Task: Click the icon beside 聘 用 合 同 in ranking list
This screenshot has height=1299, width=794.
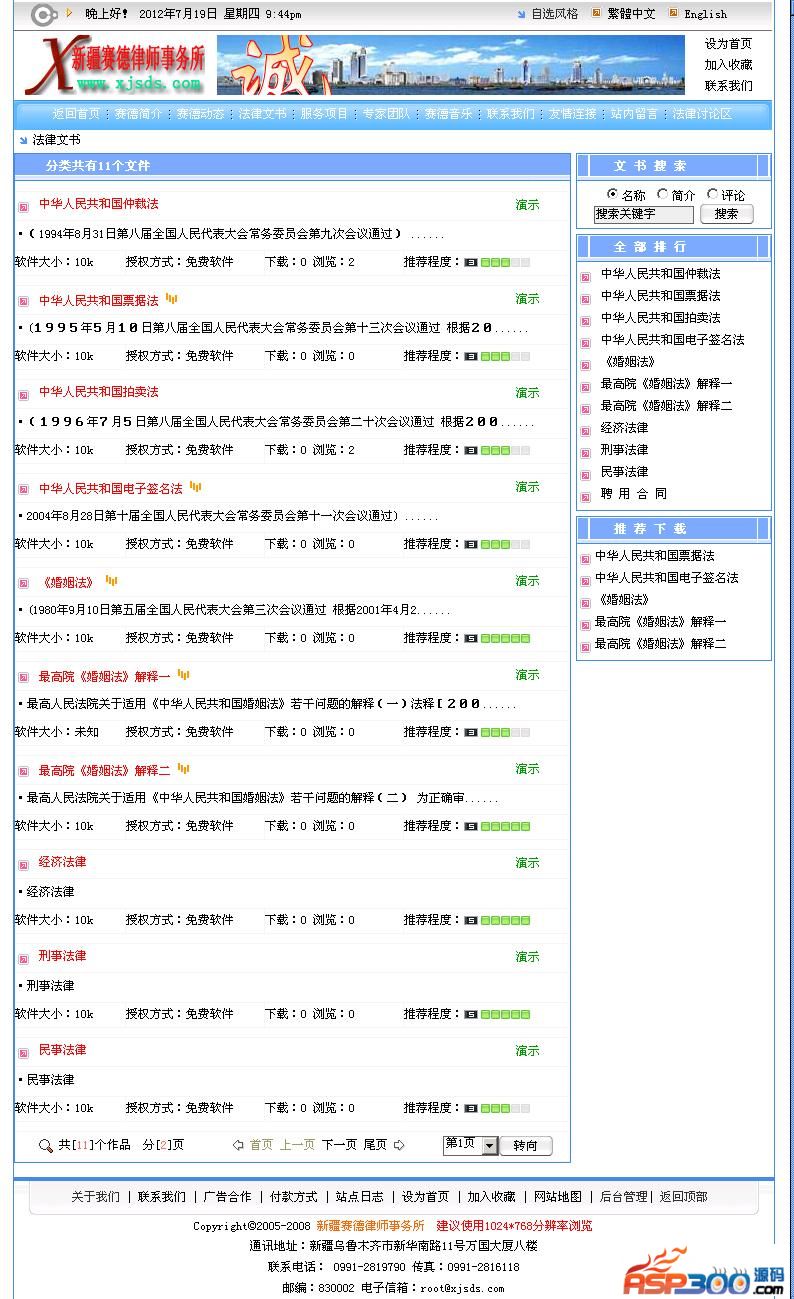Action: point(586,497)
